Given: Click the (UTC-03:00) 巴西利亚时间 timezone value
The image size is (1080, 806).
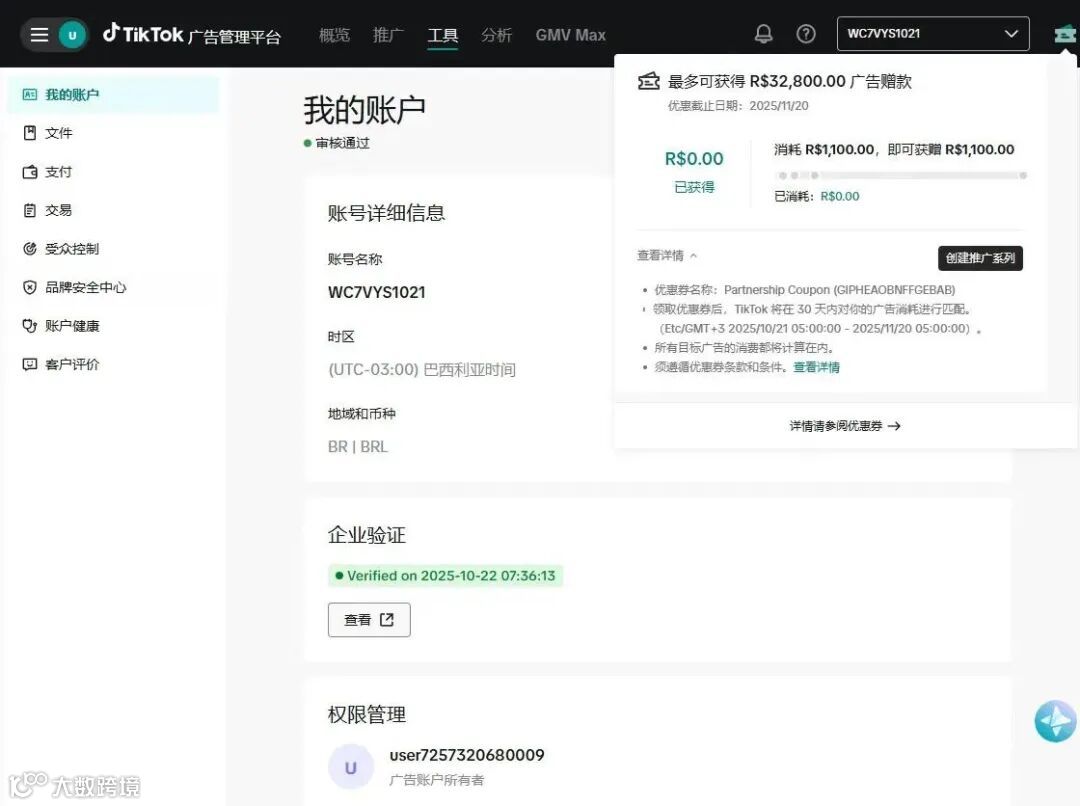Looking at the screenshot, I should [x=422, y=370].
